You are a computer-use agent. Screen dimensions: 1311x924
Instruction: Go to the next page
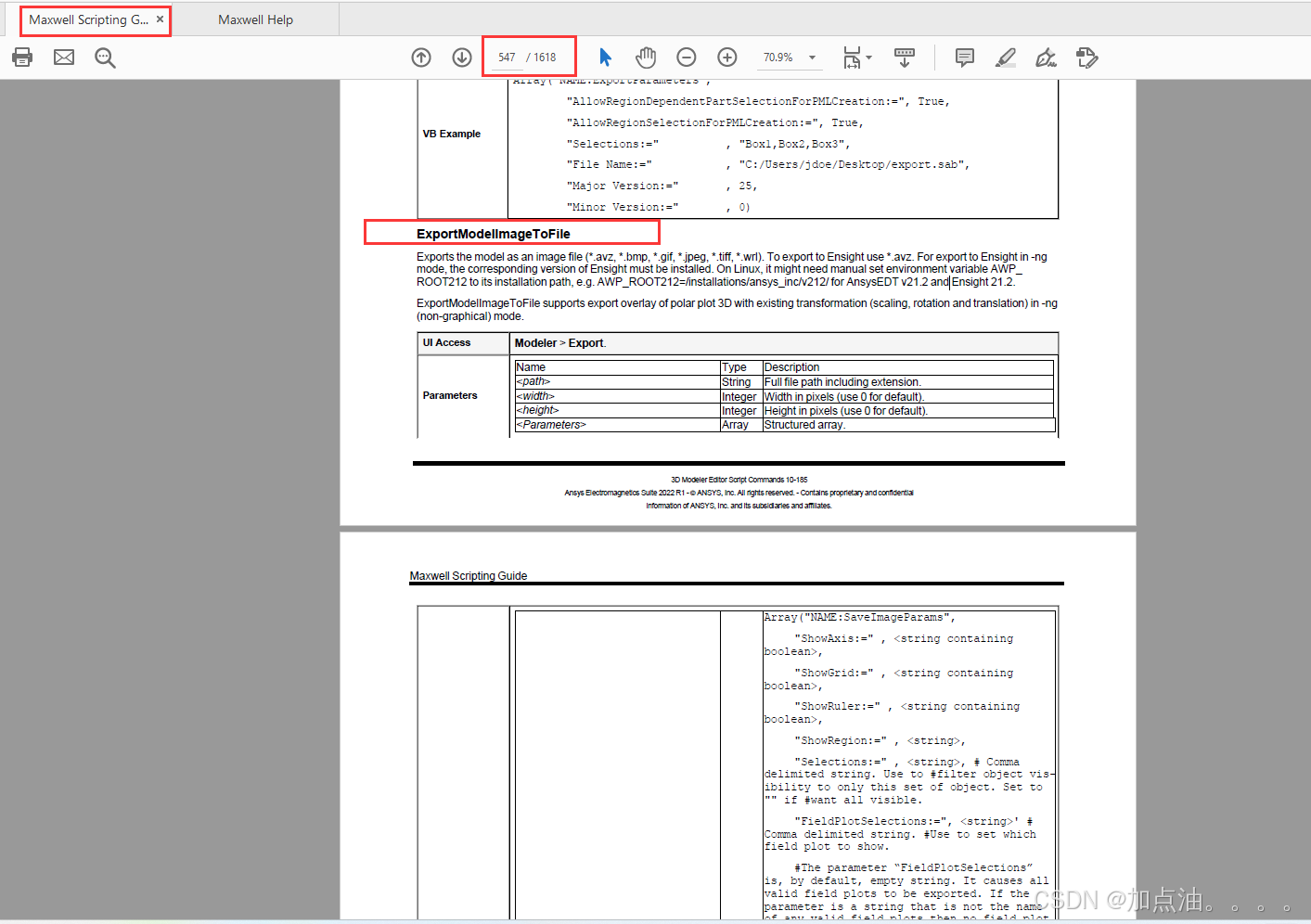tap(461, 58)
